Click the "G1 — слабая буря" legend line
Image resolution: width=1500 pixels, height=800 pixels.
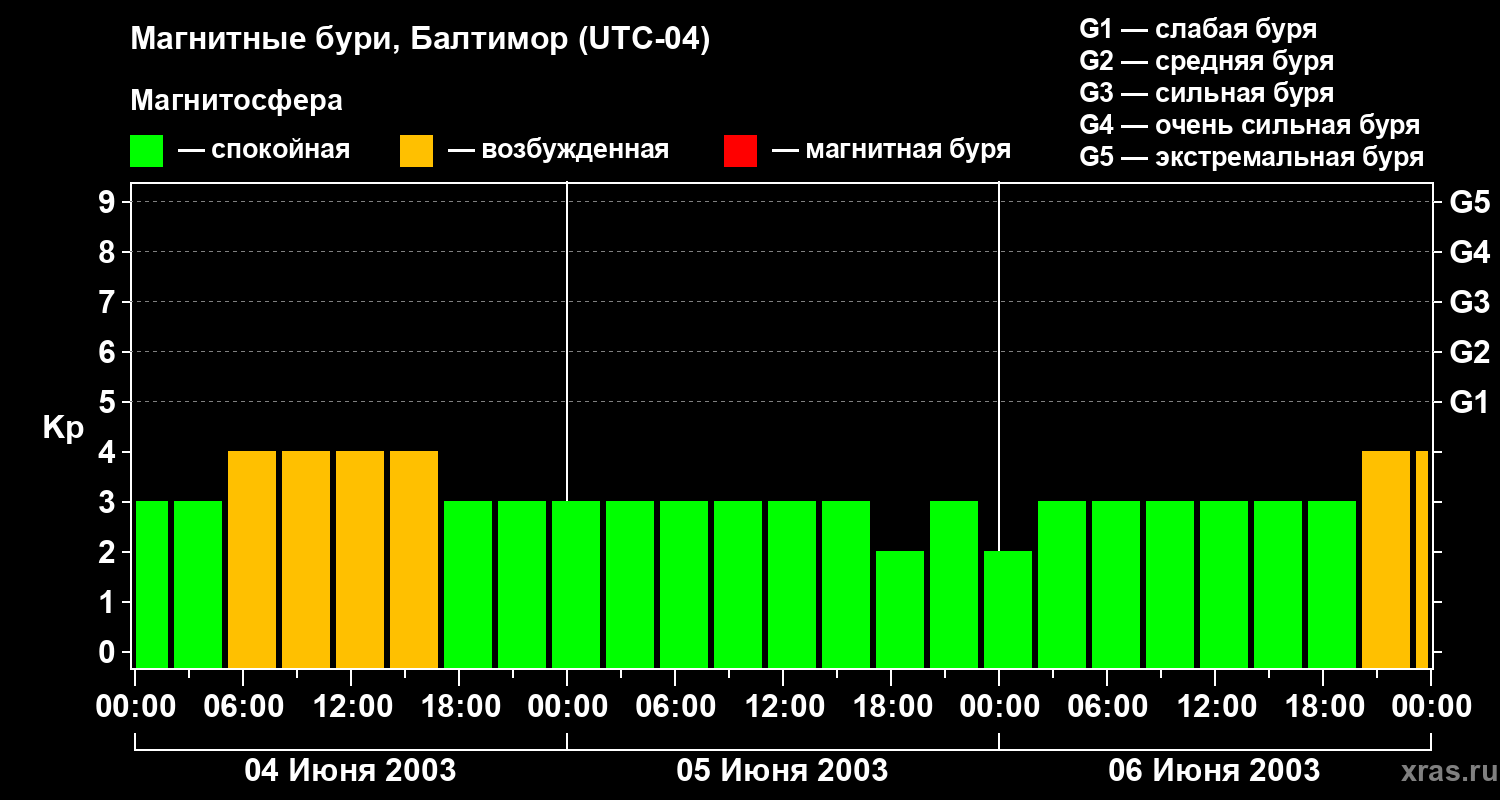1198,29
